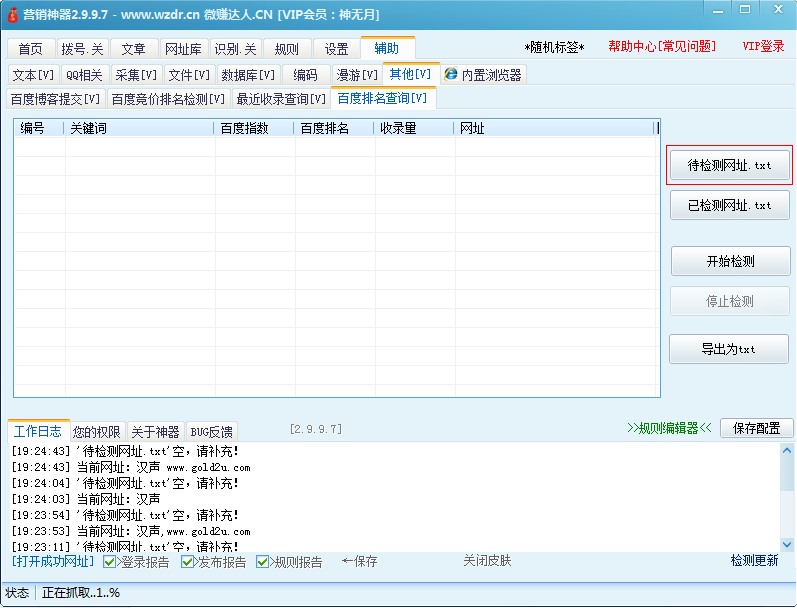Image resolution: width=797 pixels, height=608 pixels.
Task: Expand the 采集[V] sub-tab
Action: click(x=136, y=75)
